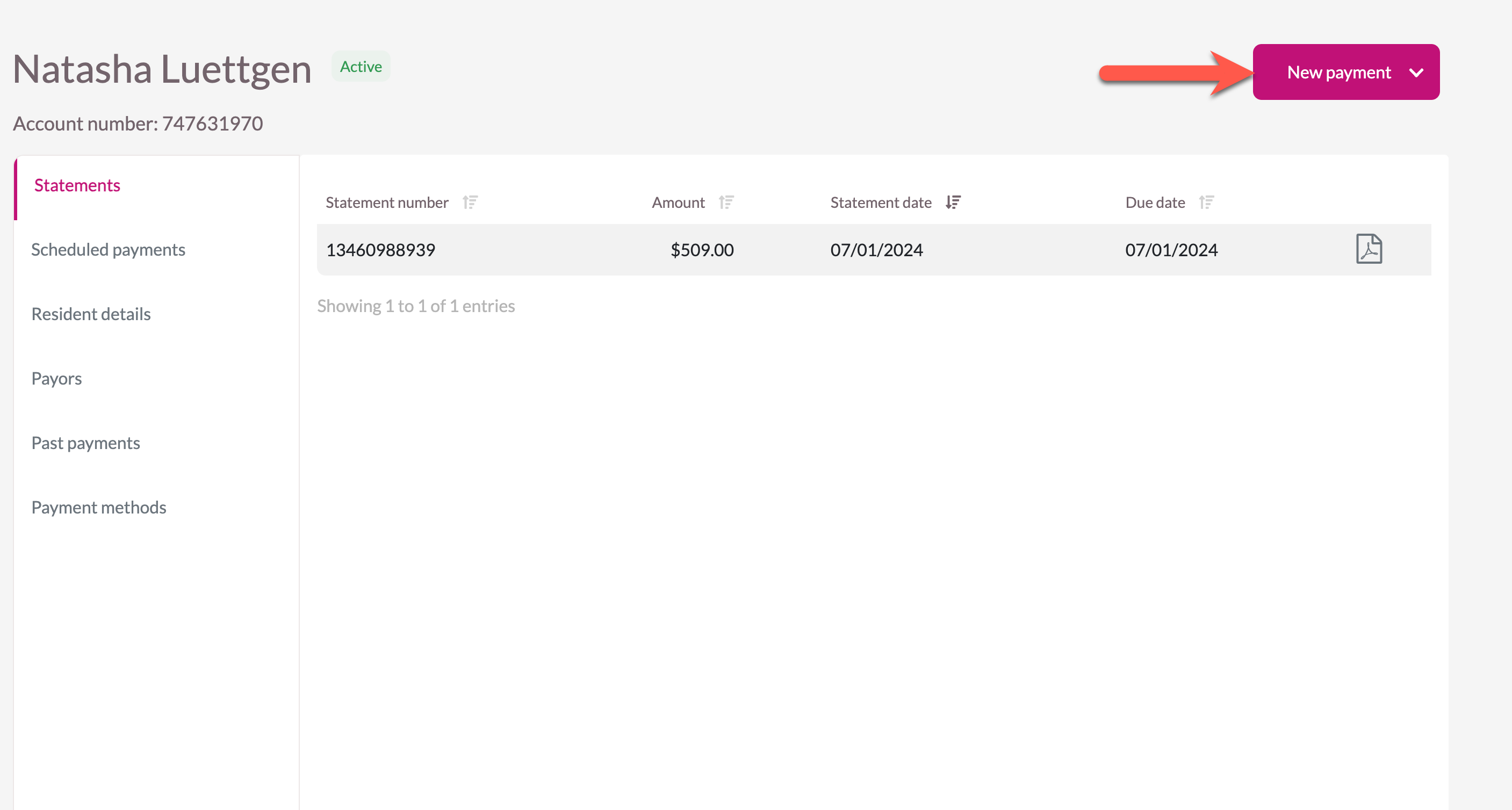Open Payment methods tab
This screenshot has width=1512, height=810.
tap(99, 508)
